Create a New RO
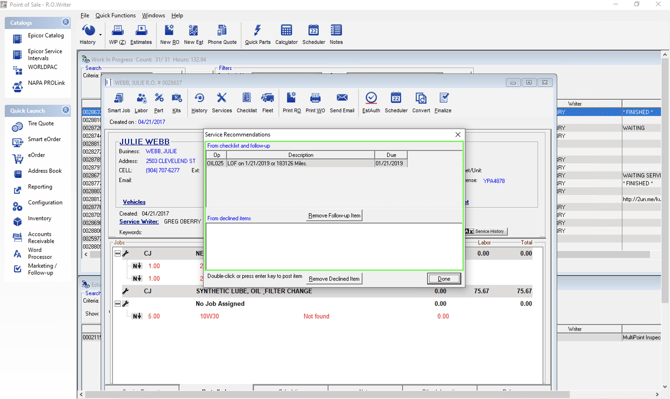The height and width of the screenshot is (399, 670). pyautogui.click(x=170, y=34)
